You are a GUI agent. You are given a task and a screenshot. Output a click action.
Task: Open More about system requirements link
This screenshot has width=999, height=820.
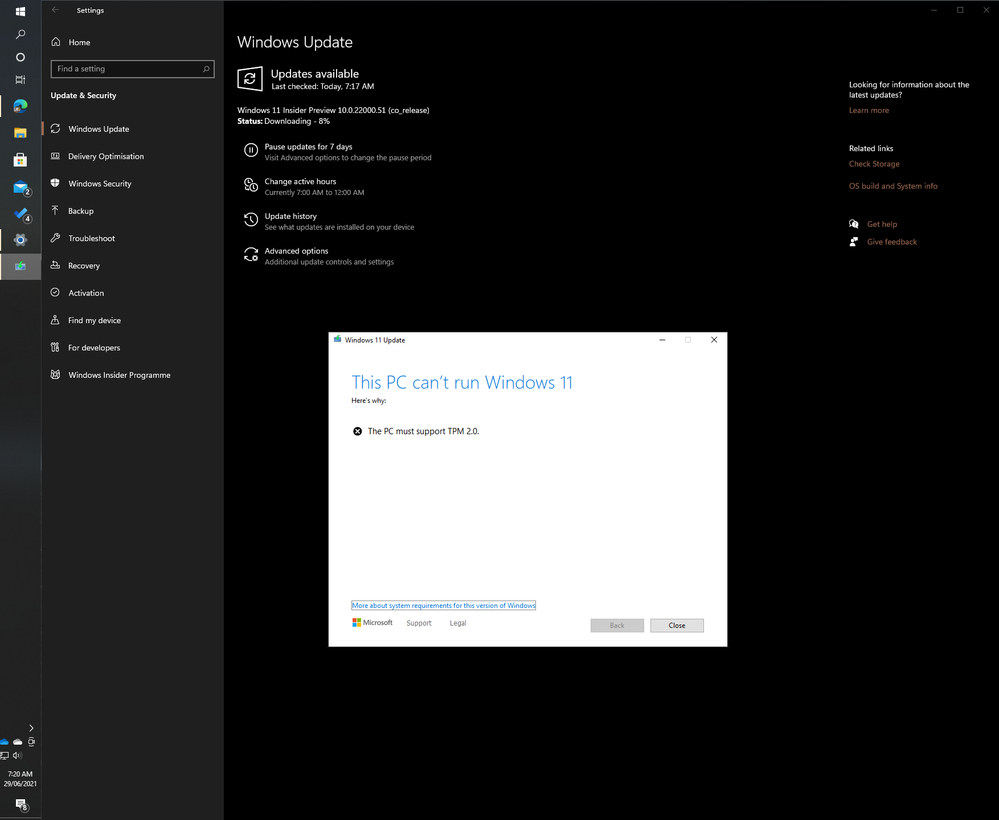click(443, 605)
